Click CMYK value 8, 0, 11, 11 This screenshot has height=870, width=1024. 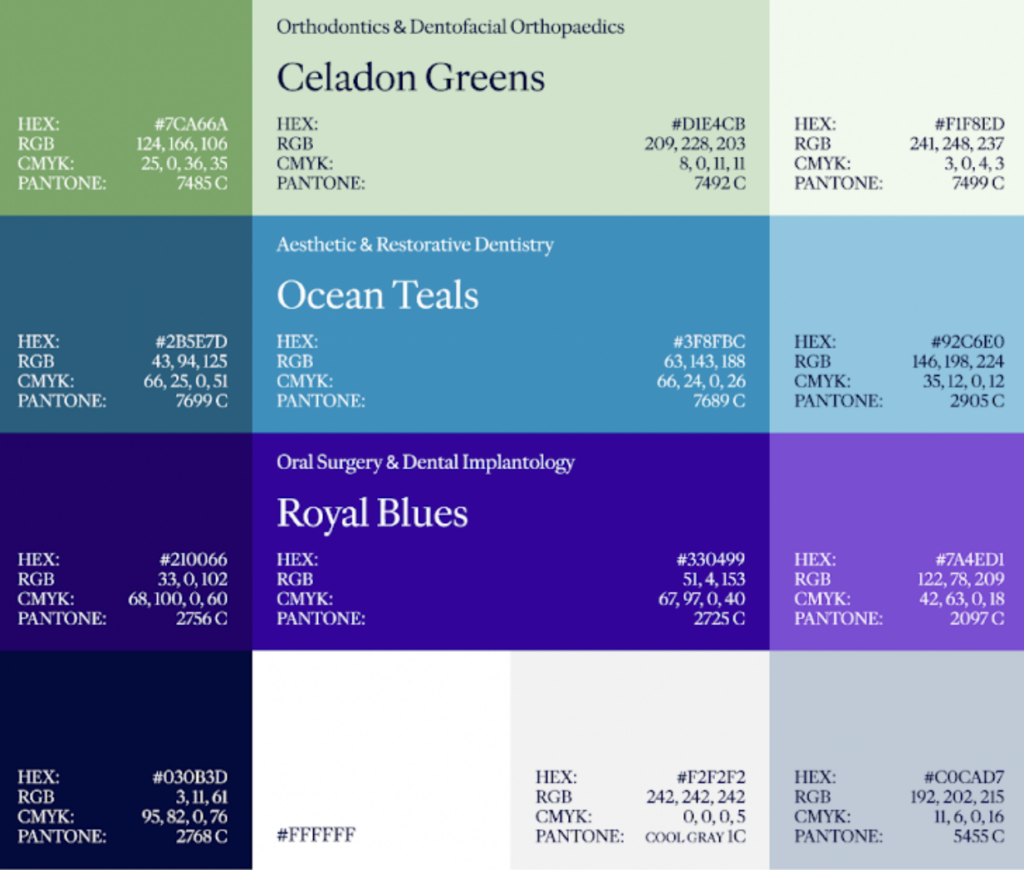click(x=712, y=163)
